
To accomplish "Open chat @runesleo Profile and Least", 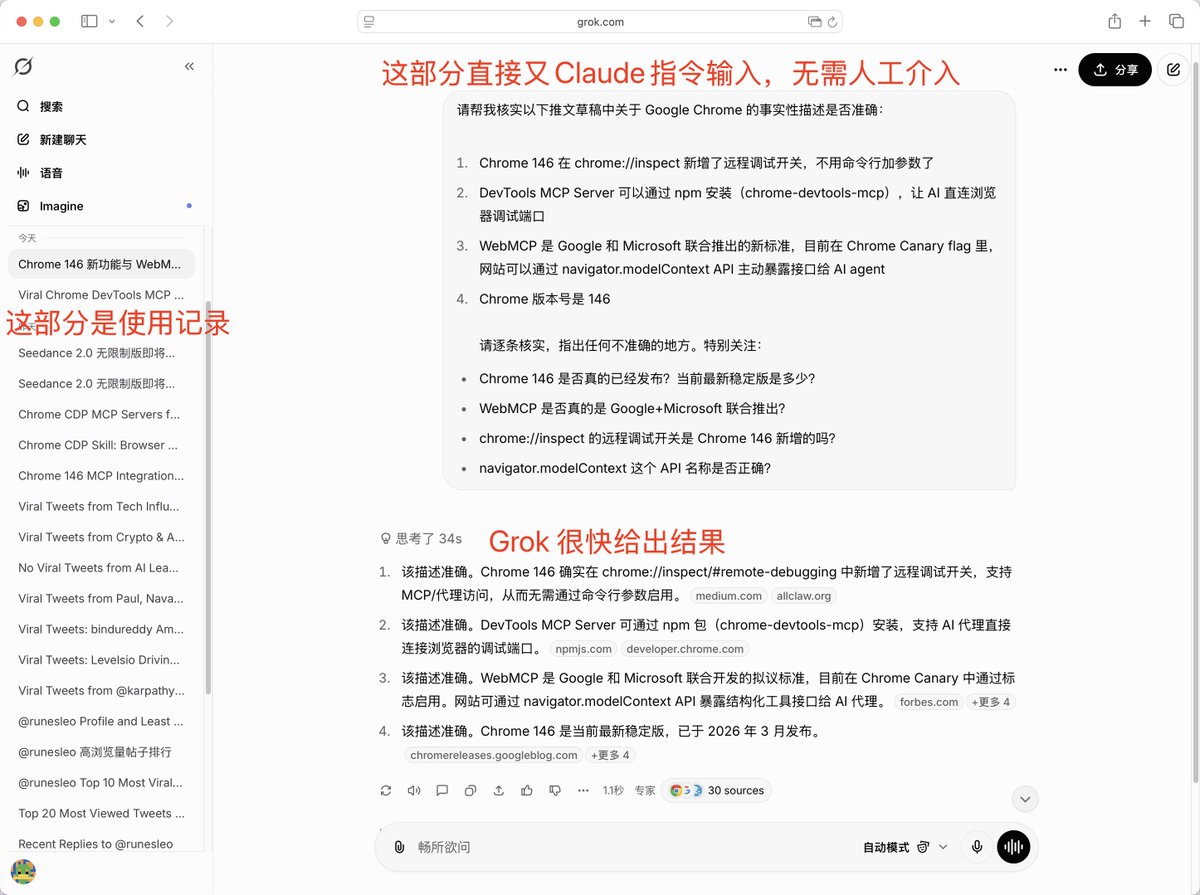I will pos(101,721).
